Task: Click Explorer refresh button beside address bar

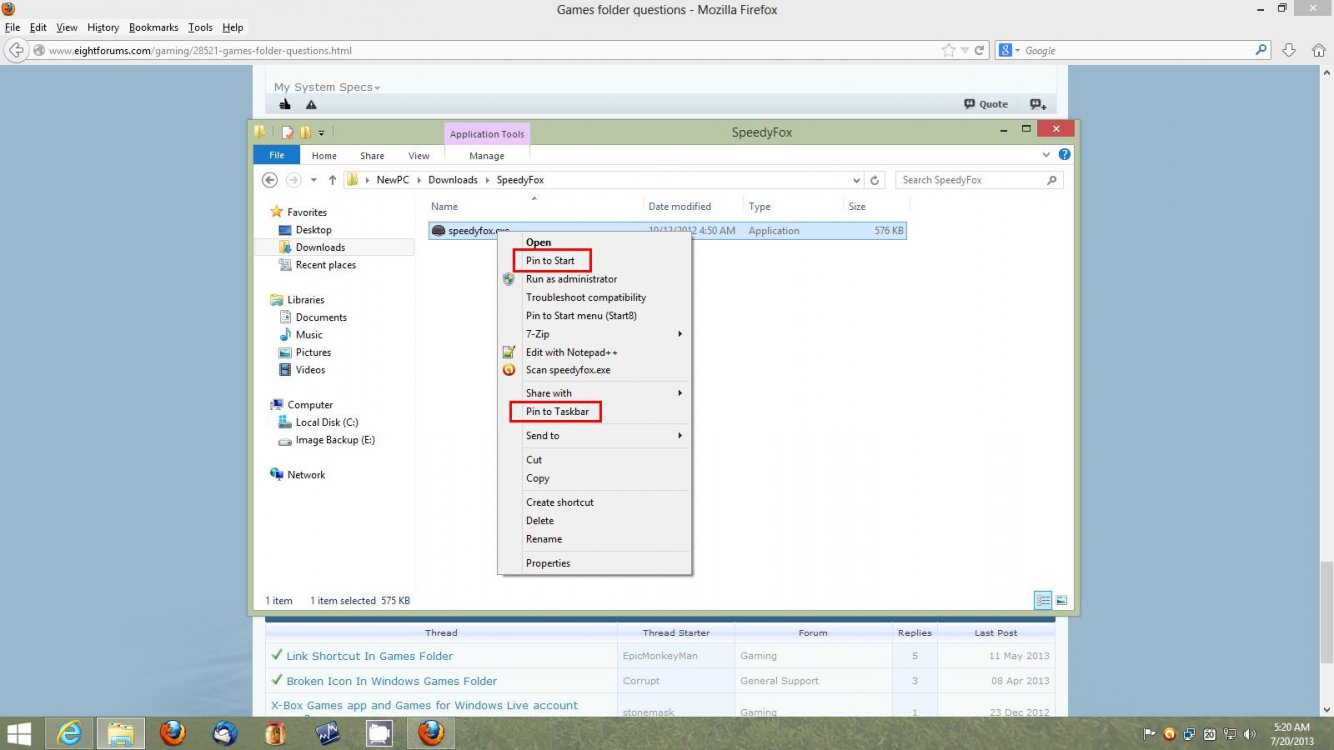Action: click(875, 180)
